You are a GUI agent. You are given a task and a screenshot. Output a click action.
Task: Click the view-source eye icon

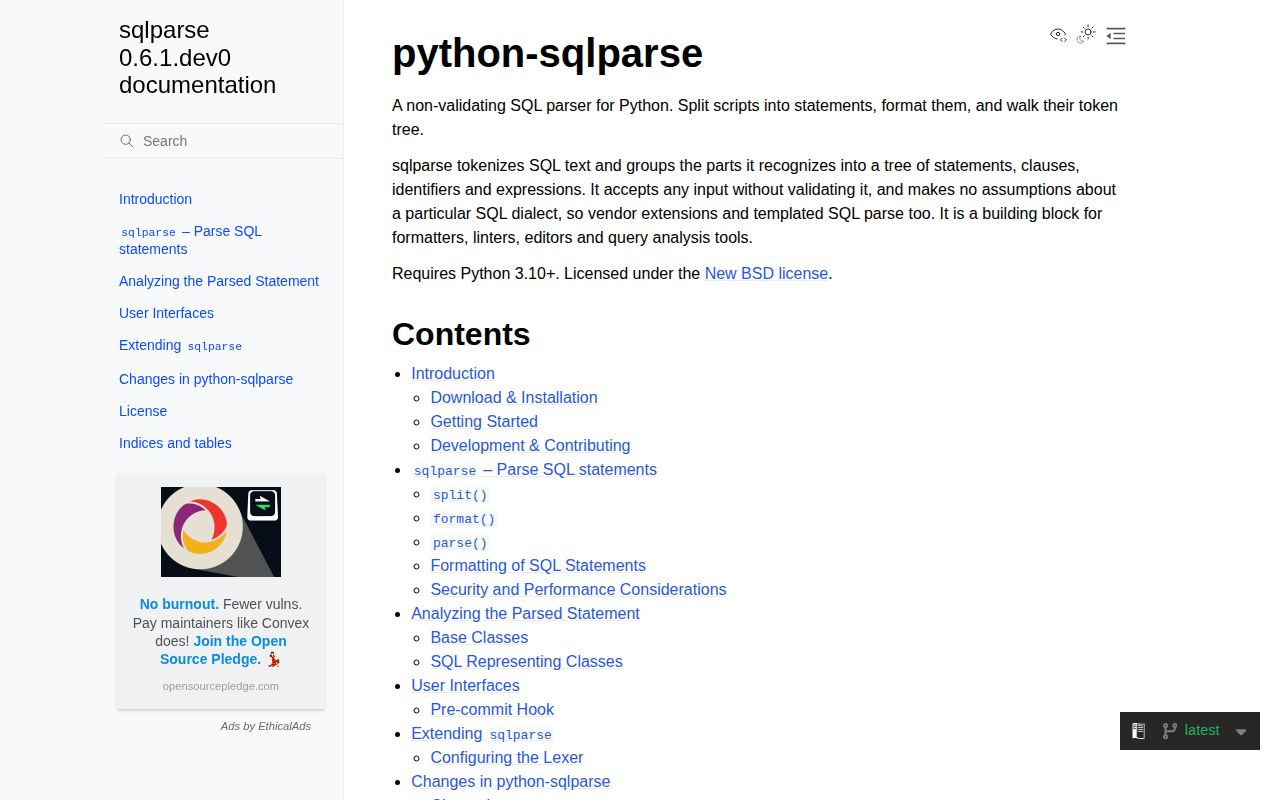[x=1058, y=35]
